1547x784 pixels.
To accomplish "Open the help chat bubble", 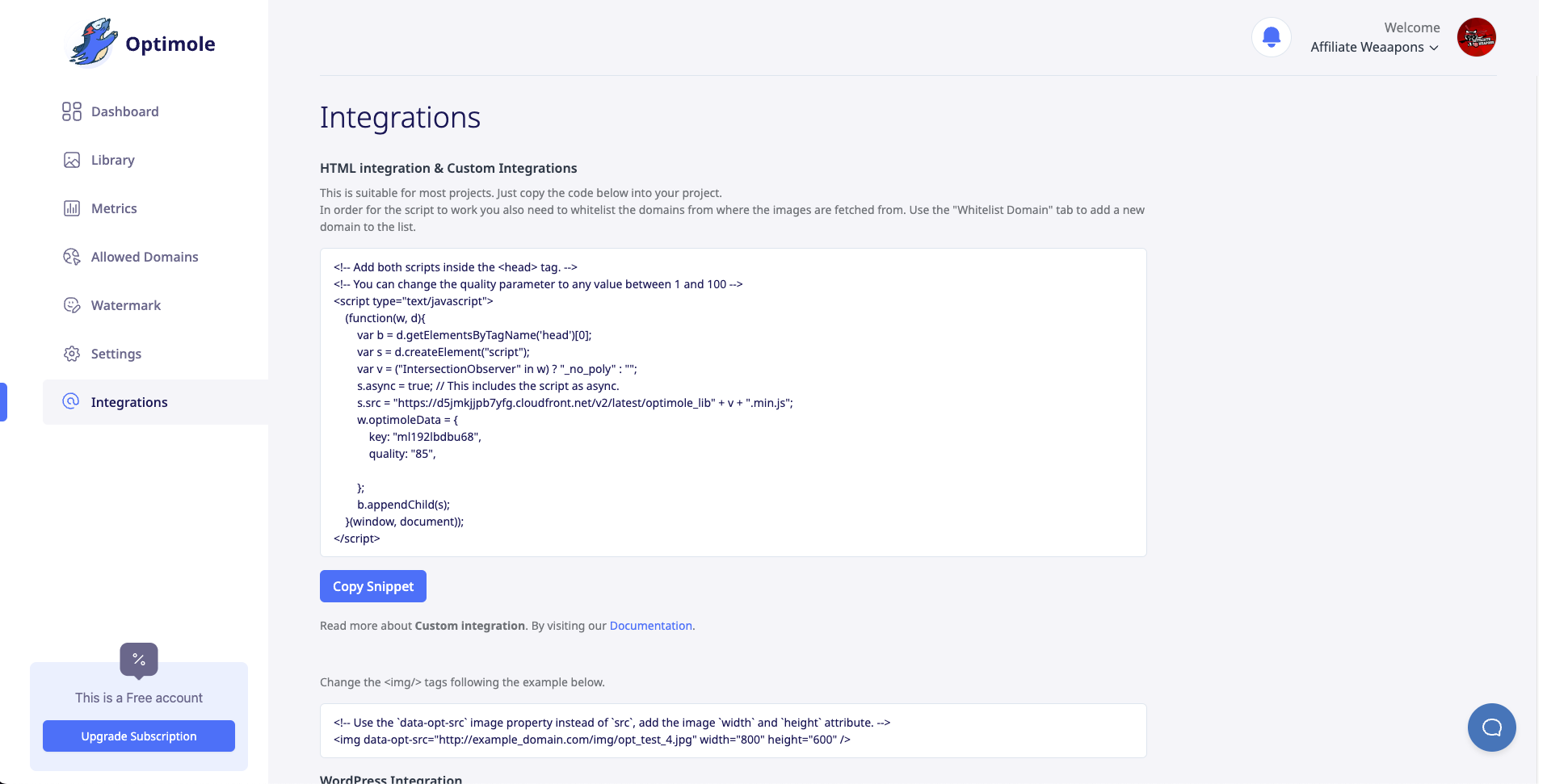I will (1490, 727).
